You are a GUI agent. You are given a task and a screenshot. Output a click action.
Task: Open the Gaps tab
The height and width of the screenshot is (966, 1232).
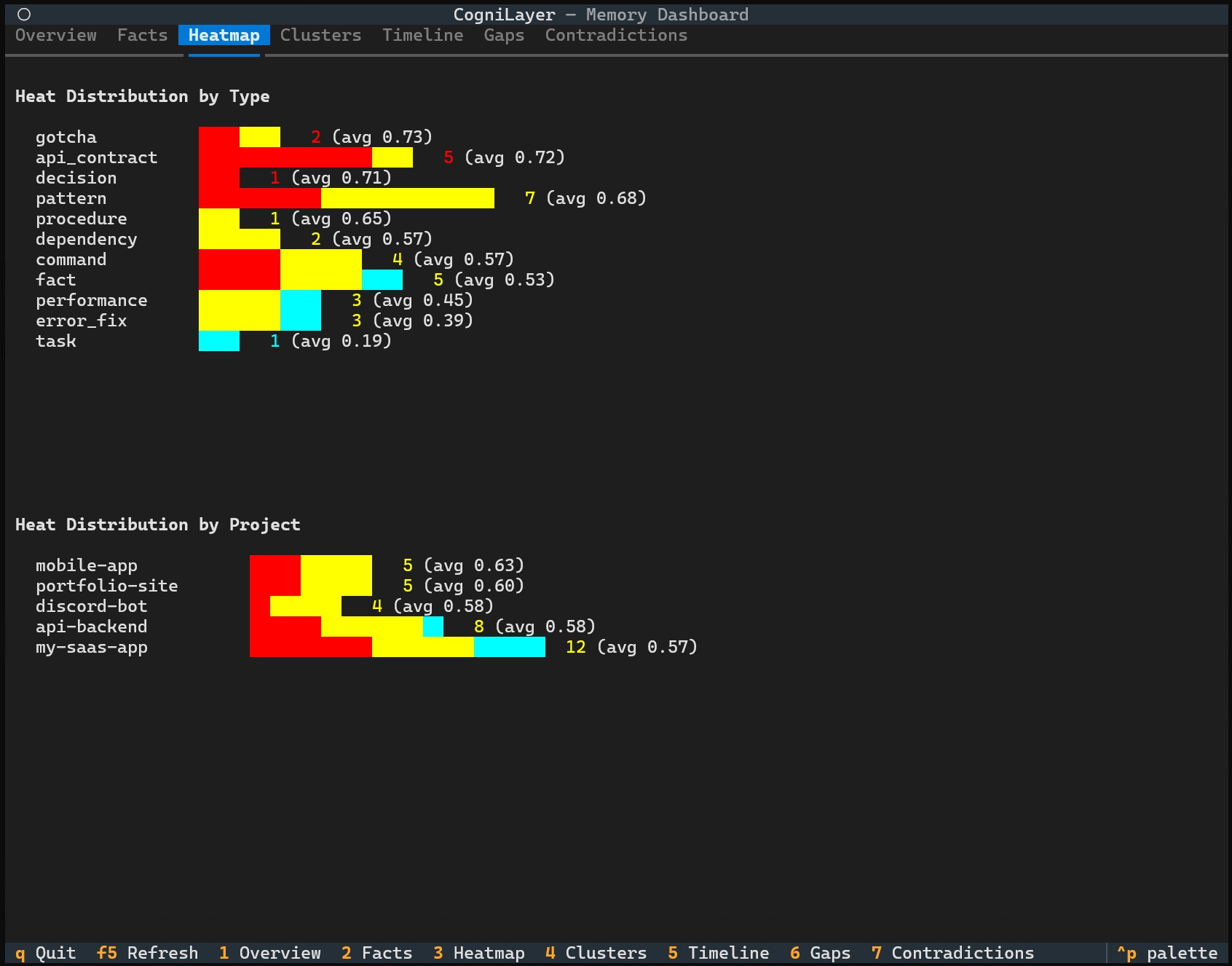505,35
